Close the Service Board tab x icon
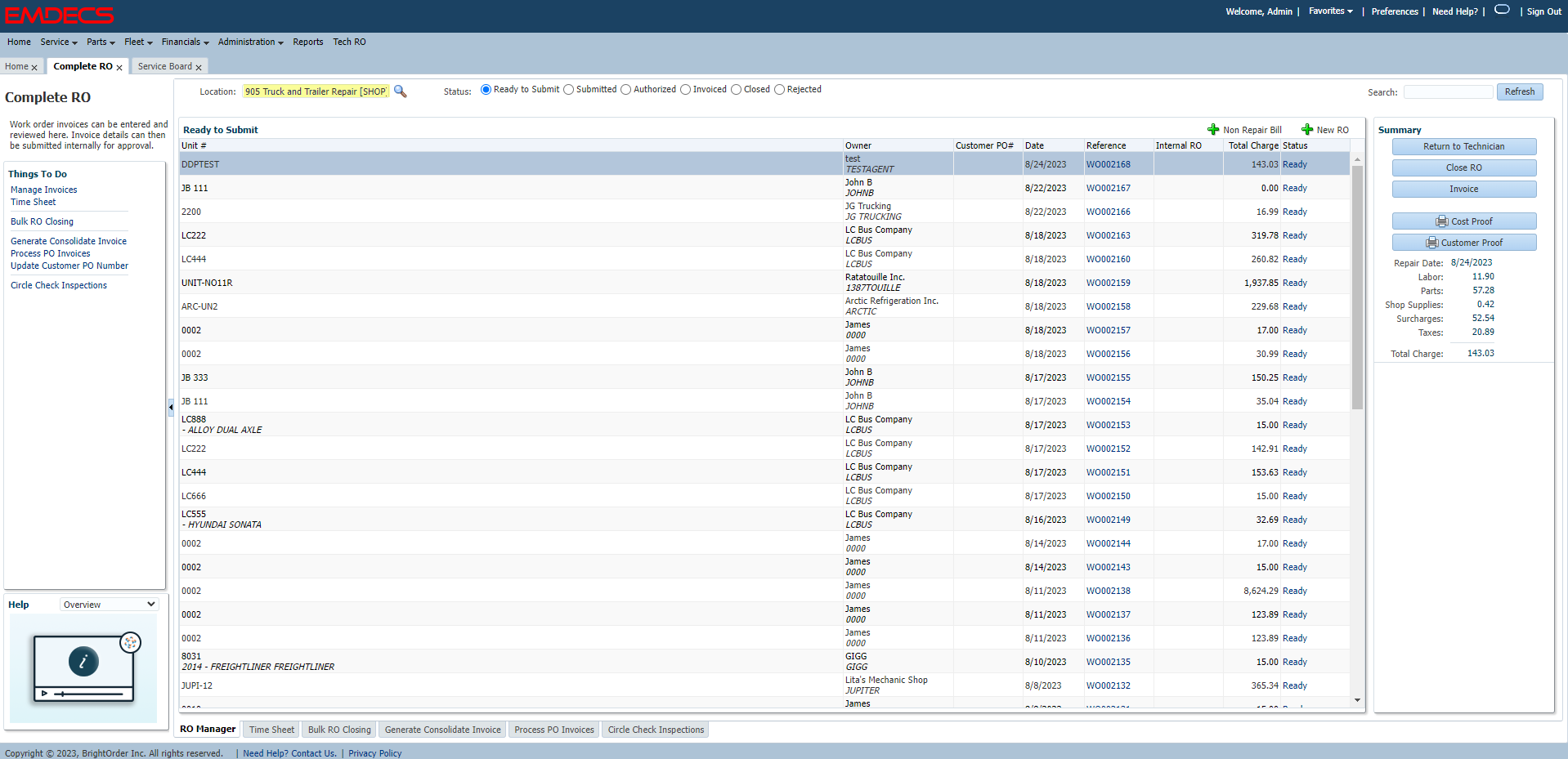The image size is (1568, 759). (x=199, y=68)
